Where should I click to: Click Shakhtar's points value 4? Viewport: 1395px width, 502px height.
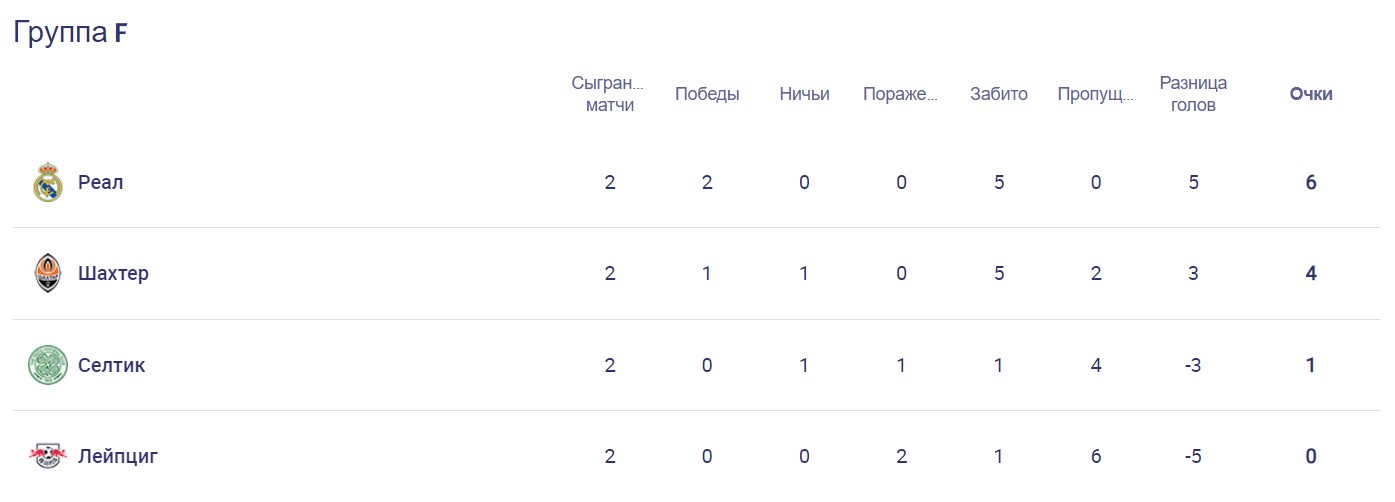click(x=1310, y=274)
